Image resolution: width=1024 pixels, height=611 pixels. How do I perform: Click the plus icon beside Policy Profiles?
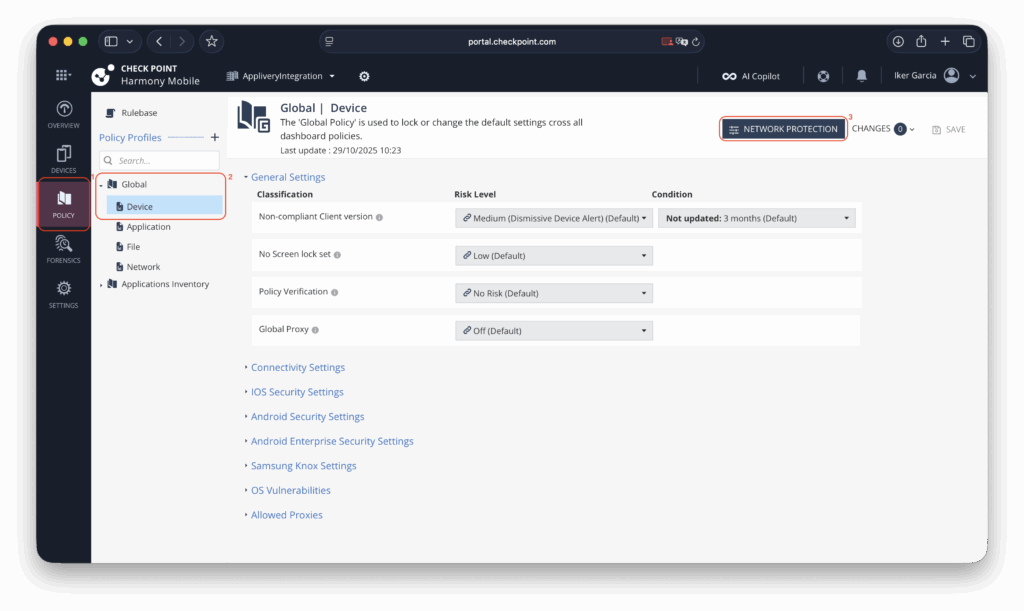point(214,137)
